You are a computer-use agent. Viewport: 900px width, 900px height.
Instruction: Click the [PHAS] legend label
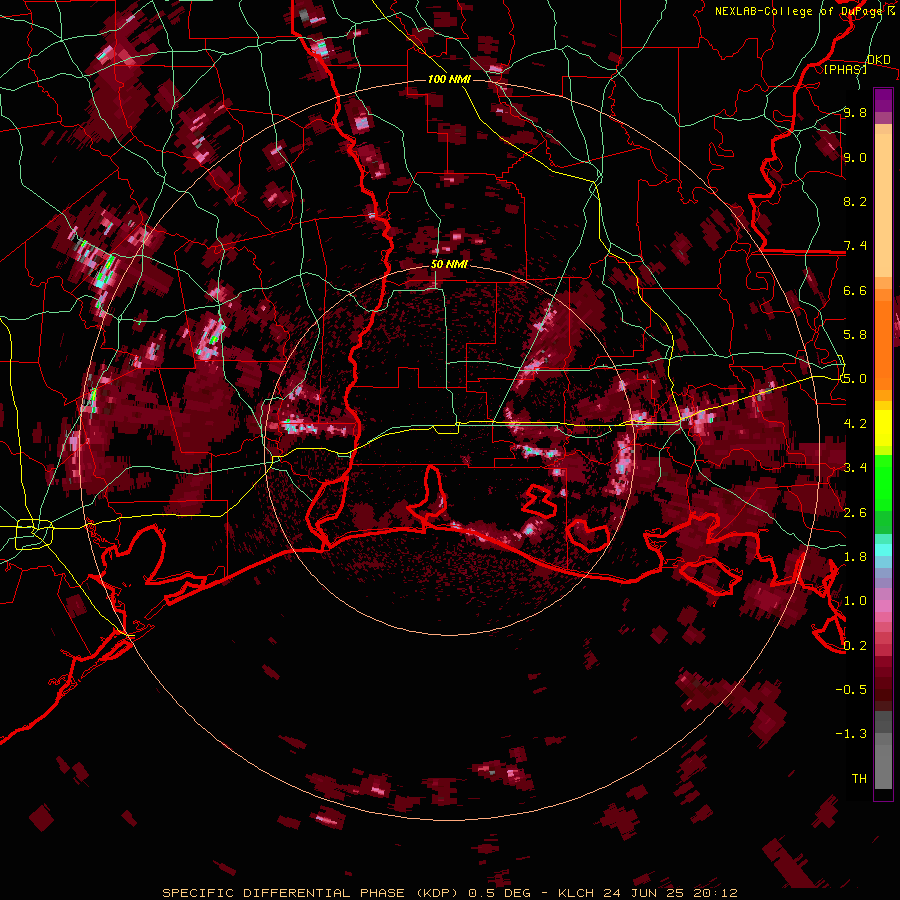click(x=845, y=69)
